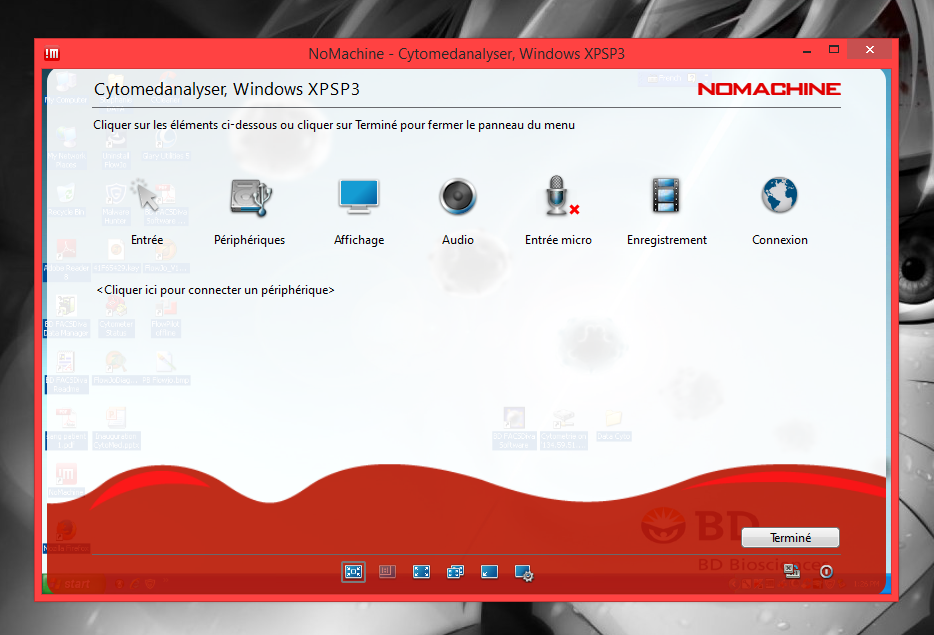The width and height of the screenshot is (934, 635).
Task: Minimize the NoMachine window
Action: pyautogui.click(x=807, y=51)
